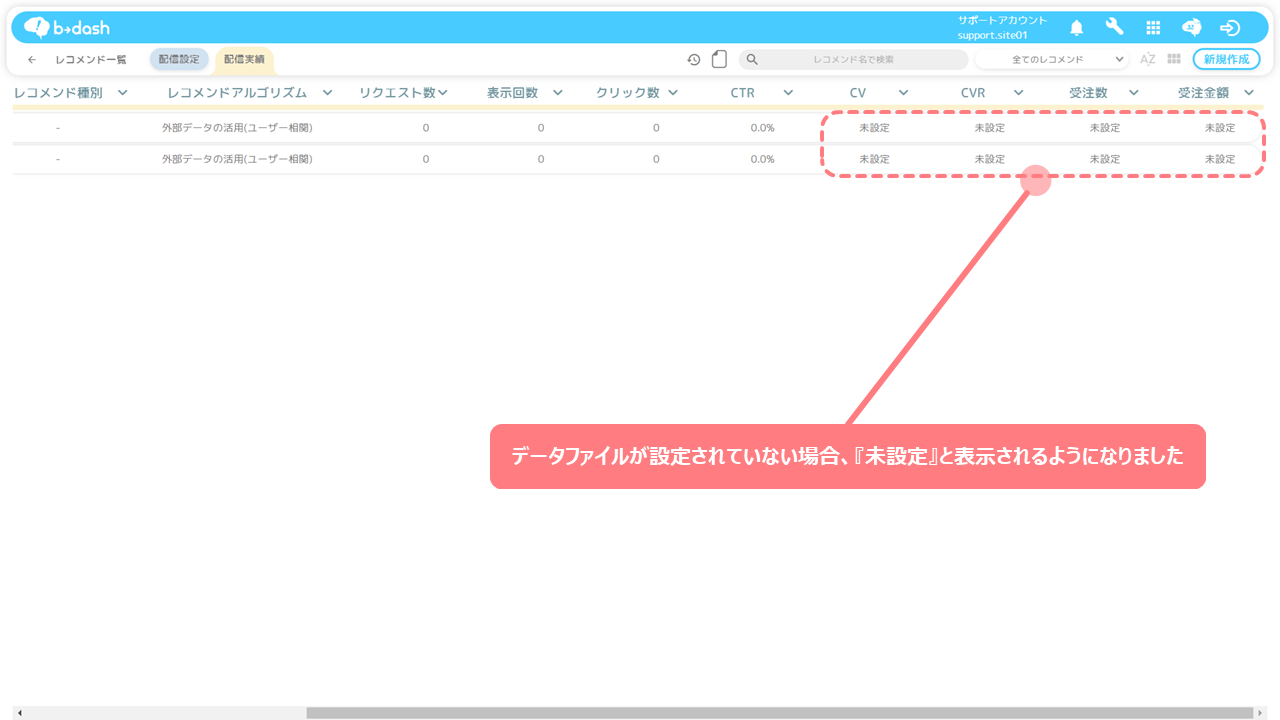This screenshot has height=720, width=1280.
Task: Click the レコメンド一覧 breadcrumb text
Action: [91, 59]
